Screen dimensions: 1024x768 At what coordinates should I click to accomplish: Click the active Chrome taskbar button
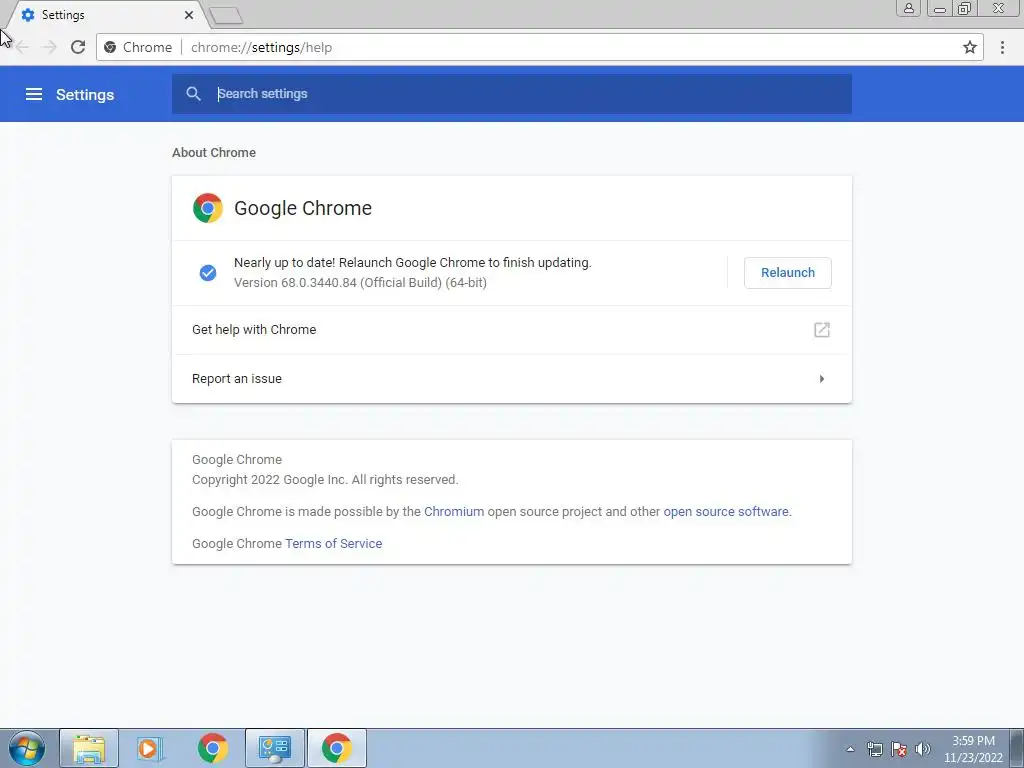click(x=336, y=748)
